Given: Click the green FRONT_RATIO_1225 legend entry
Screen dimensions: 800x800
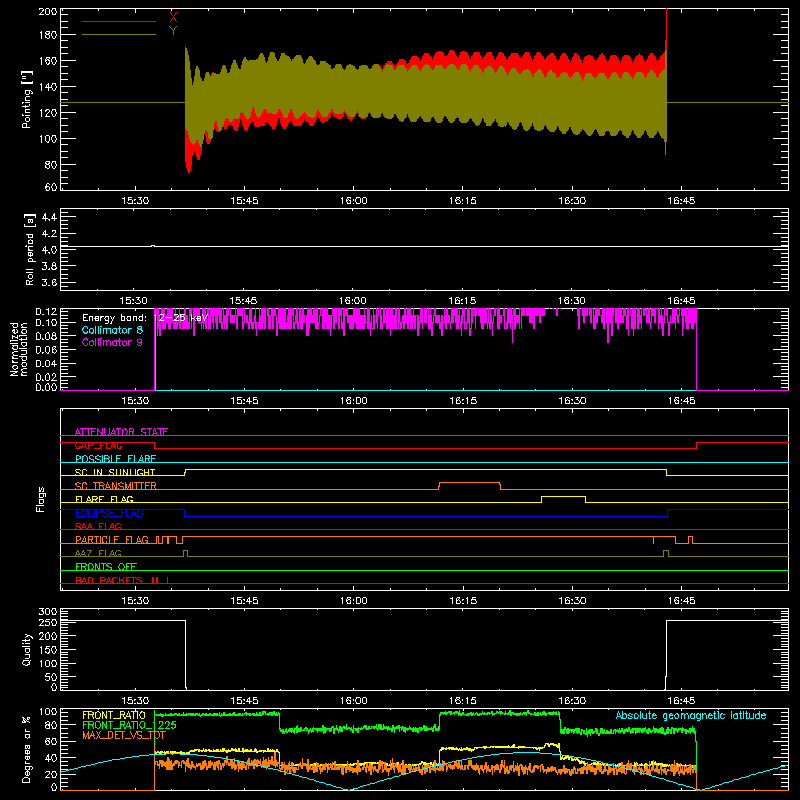Looking at the screenshot, I should pyautogui.click(x=129, y=725).
